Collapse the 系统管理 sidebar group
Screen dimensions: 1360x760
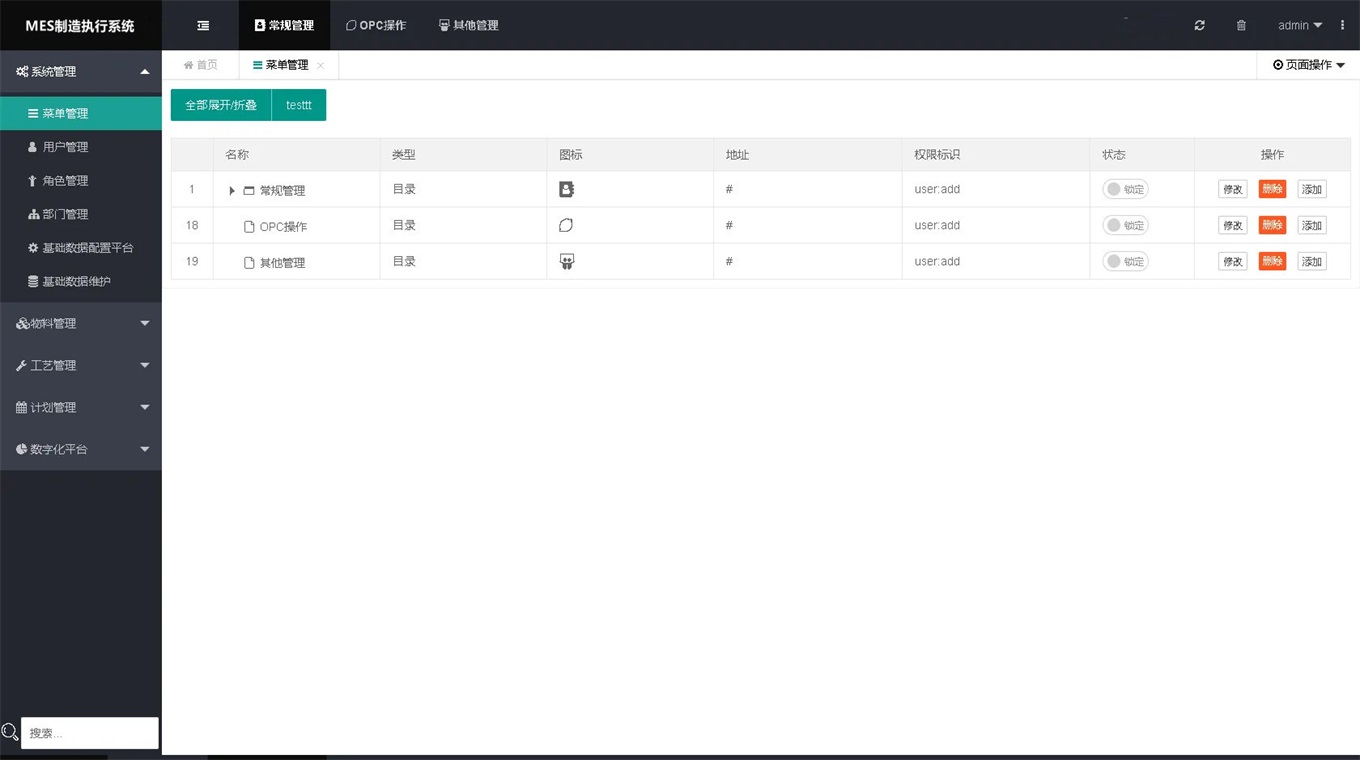(81, 72)
